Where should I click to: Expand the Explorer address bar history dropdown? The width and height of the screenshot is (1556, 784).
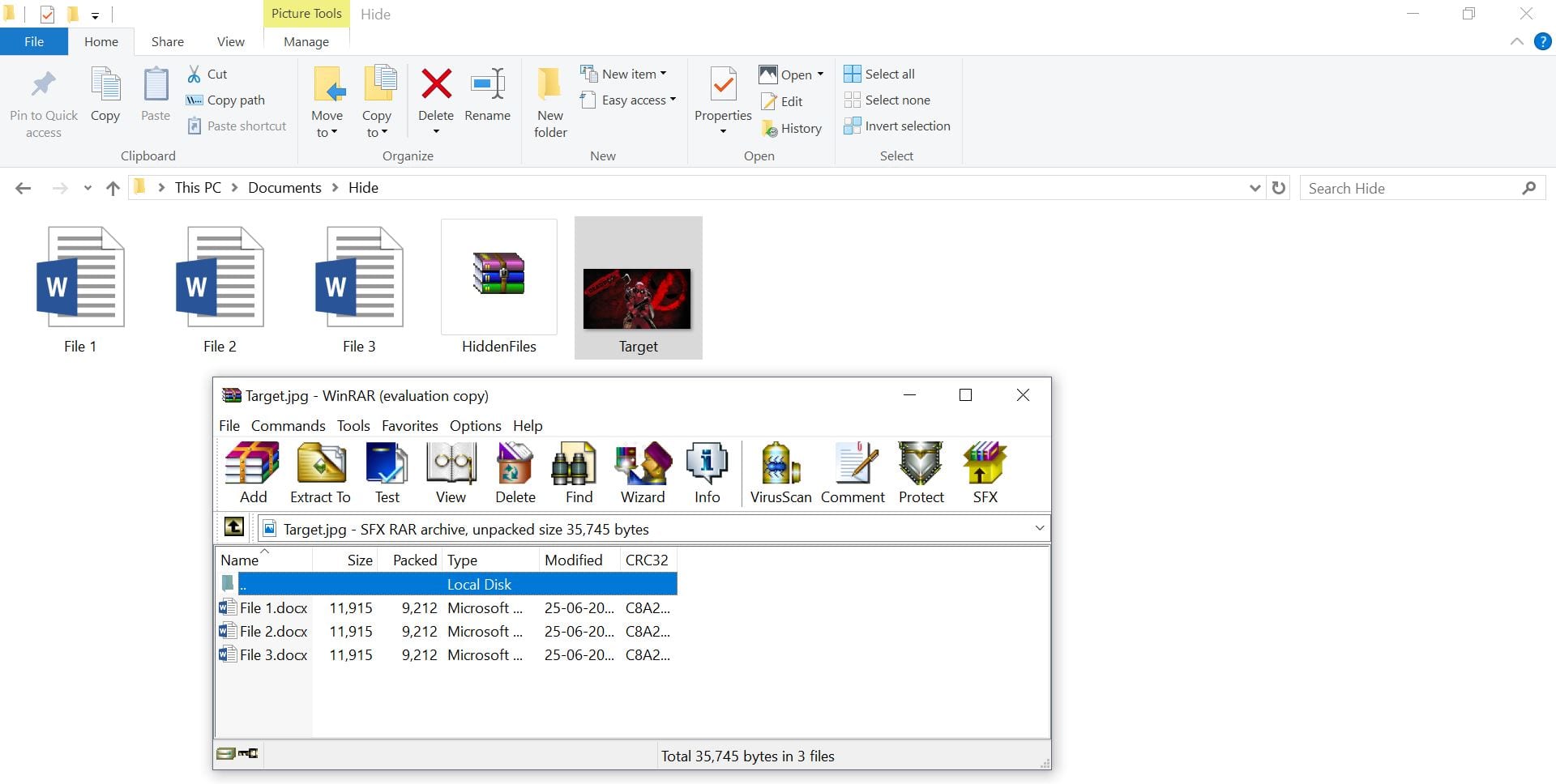tap(1255, 188)
